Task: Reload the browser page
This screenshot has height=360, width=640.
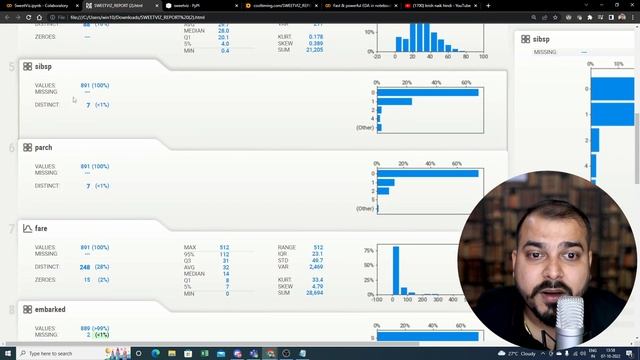Action: (29, 18)
